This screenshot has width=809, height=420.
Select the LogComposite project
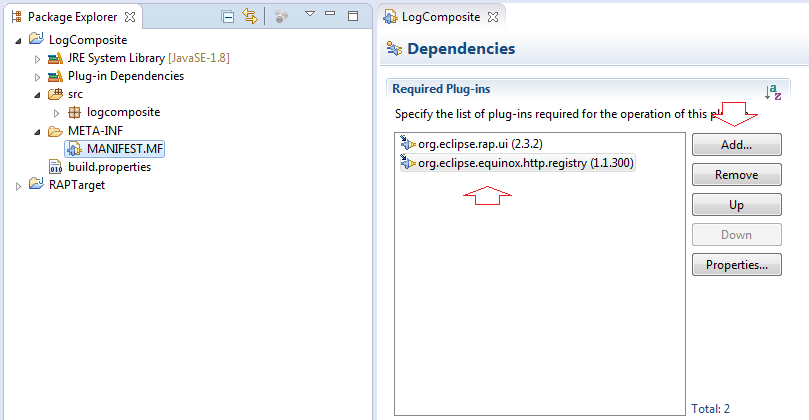click(x=88, y=40)
